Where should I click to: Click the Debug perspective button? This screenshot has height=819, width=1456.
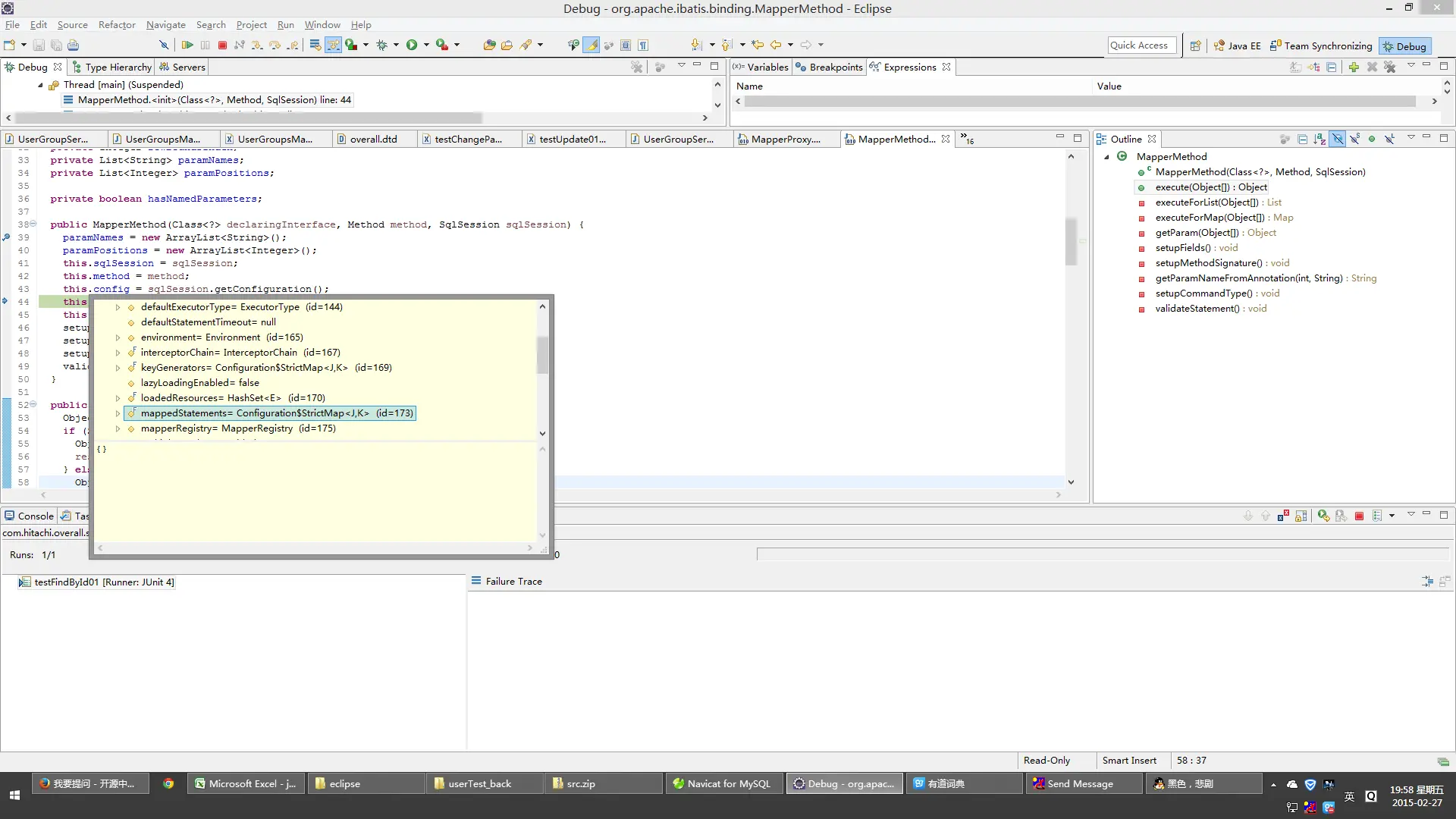[1404, 46]
